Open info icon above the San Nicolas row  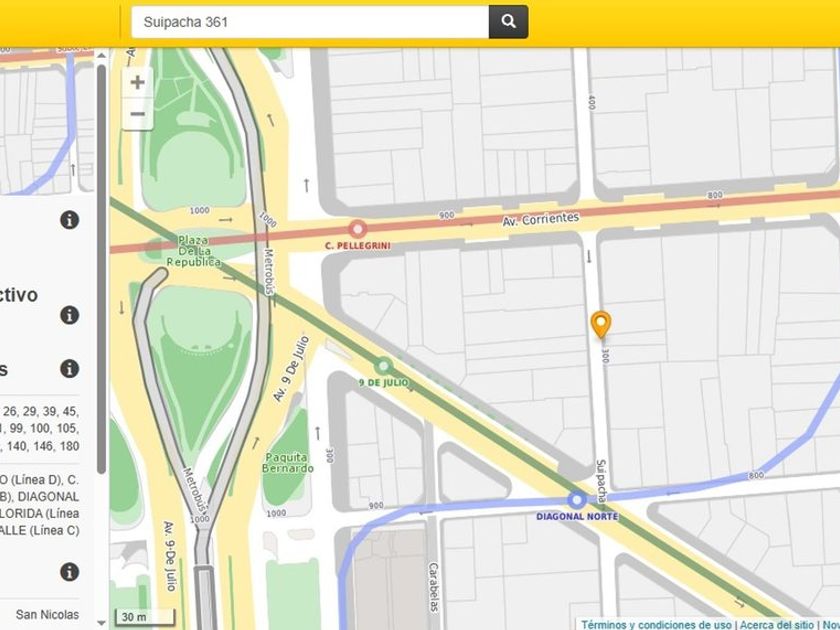[x=70, y=572]
